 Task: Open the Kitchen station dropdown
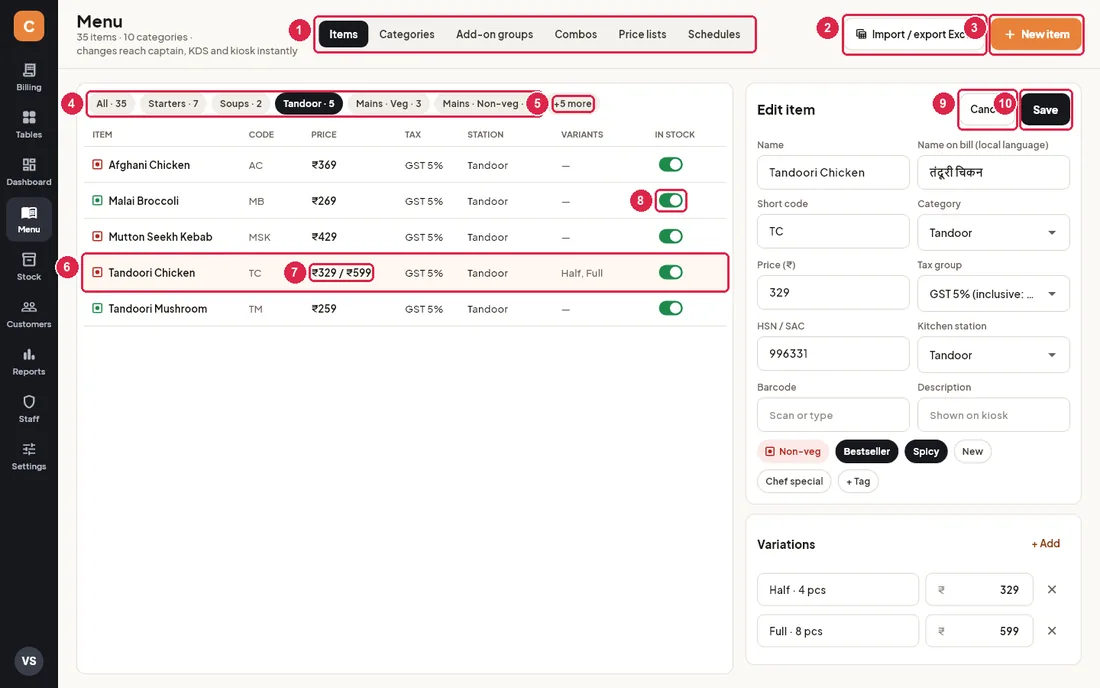[x=993, y=355]
